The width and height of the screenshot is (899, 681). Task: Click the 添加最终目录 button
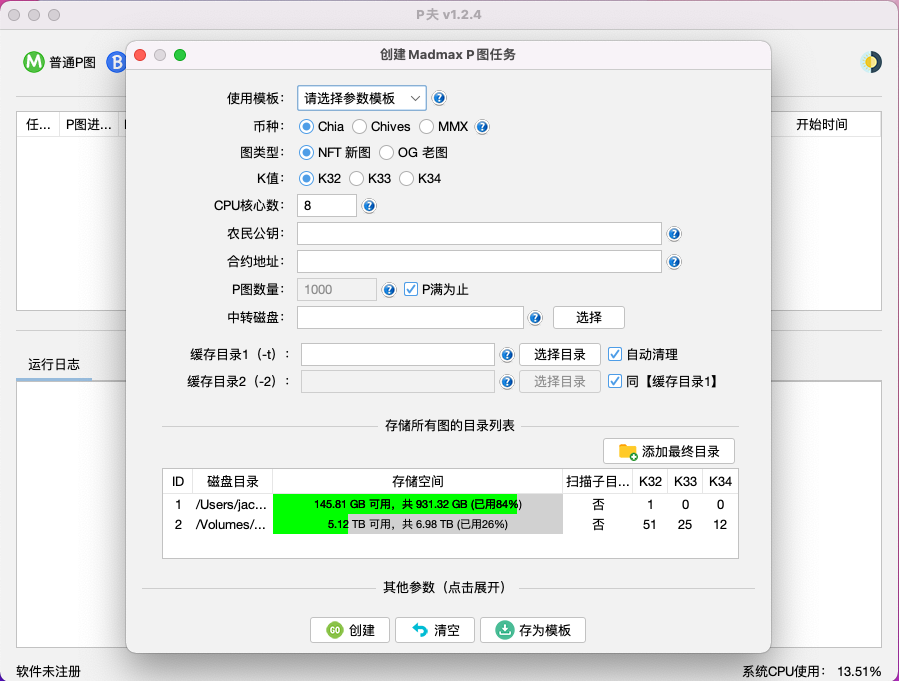pos(669,451)
